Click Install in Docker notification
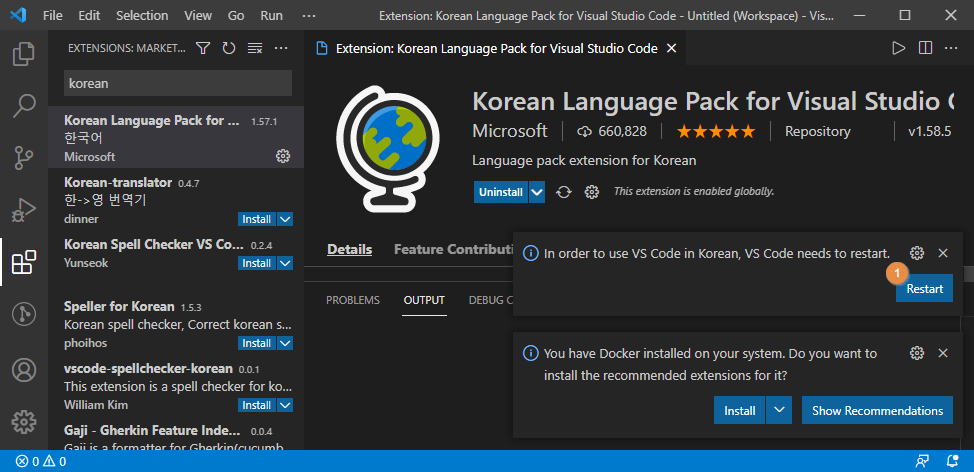Viewport: 974px width, 472px height. [740, 411]
